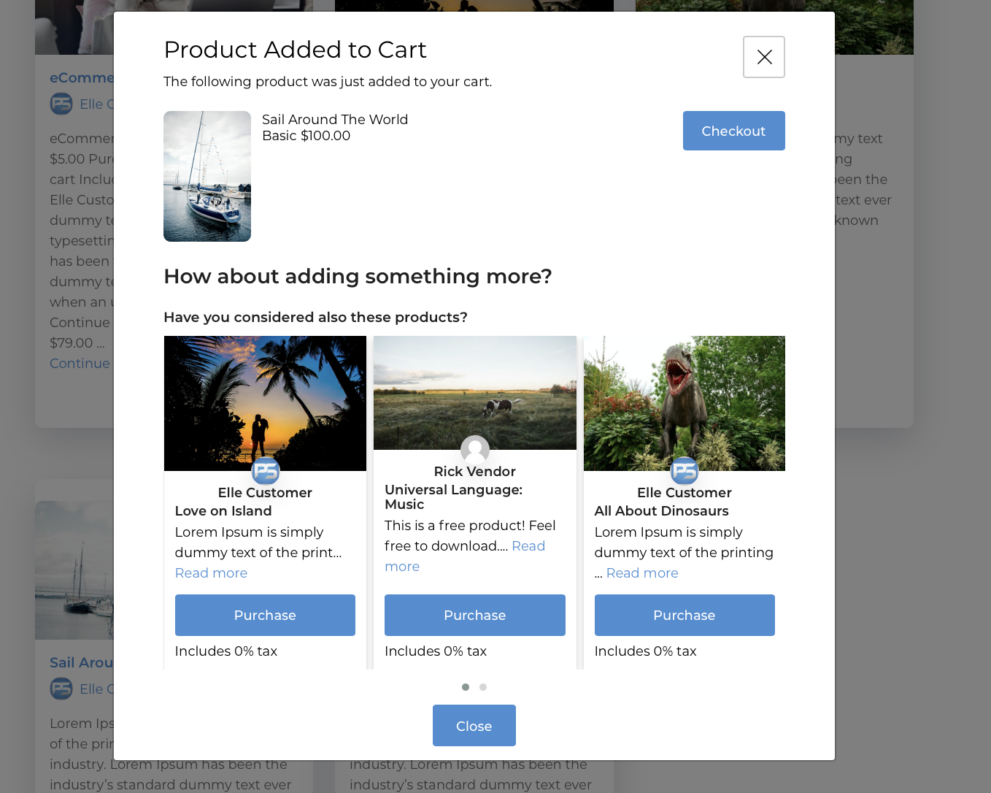Expand Read more on All About Dinosaurs
This screenshot has width=991, height=793.
(642, 572)
